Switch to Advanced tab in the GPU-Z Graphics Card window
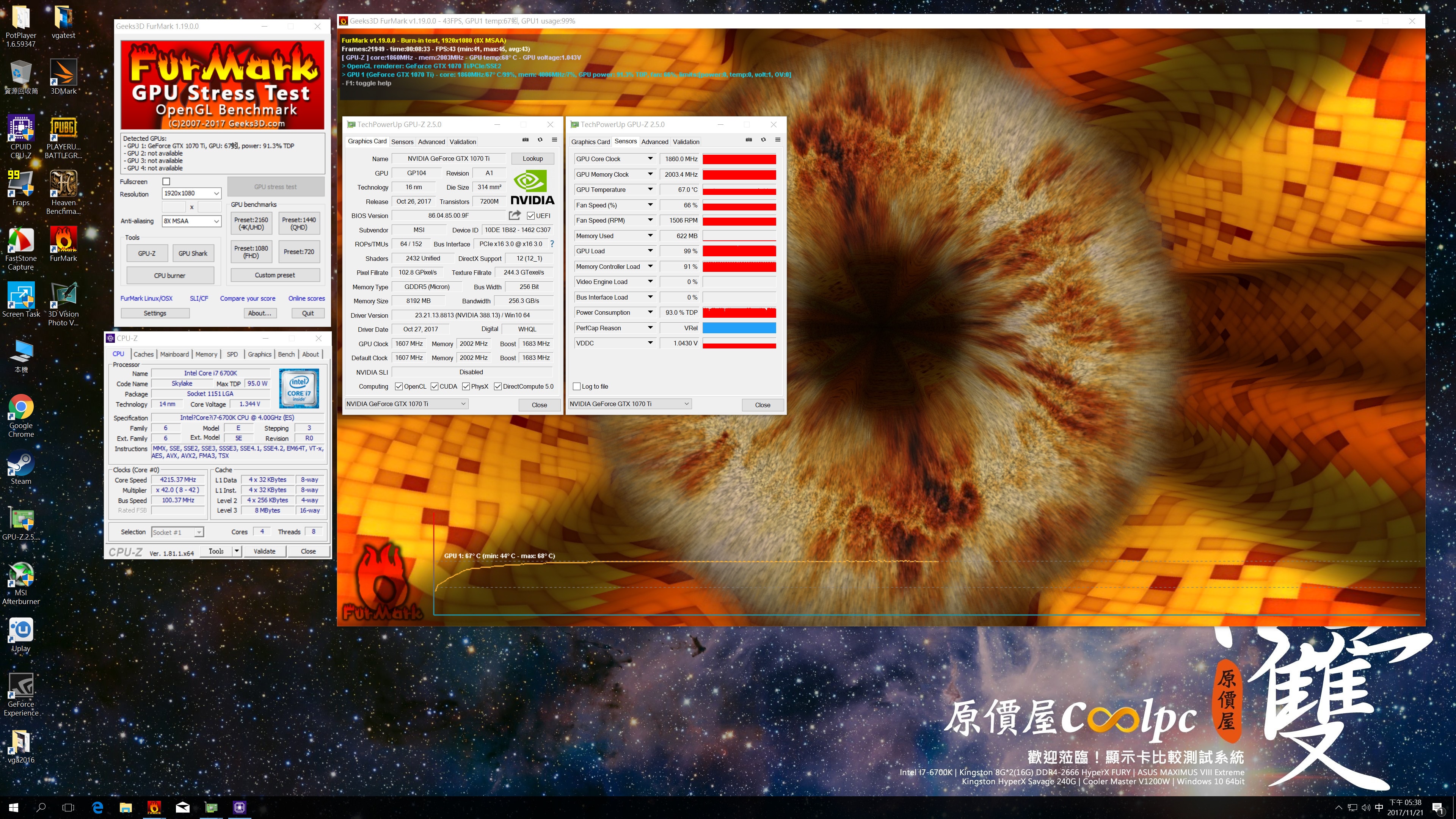The width and height of the screenshot is (1456, 819). [x=431, y=142]
